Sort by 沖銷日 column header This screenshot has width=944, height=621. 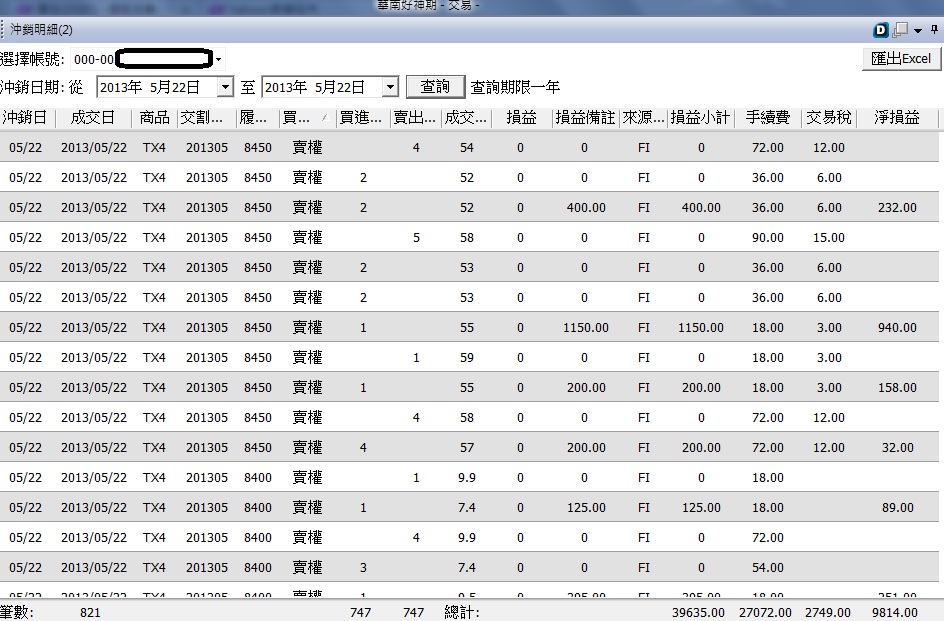point(27,117)
